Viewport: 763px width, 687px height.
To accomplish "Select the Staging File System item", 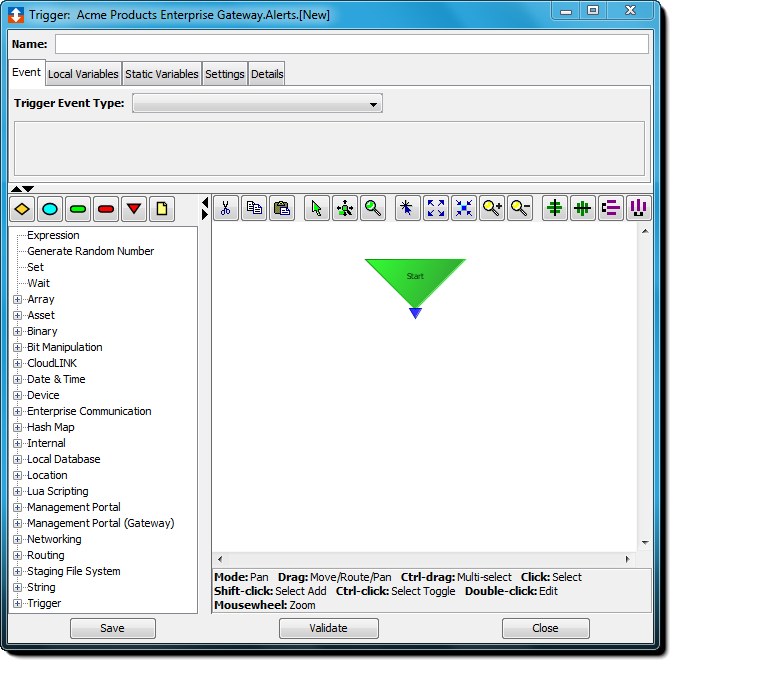I will pos(73,571).
